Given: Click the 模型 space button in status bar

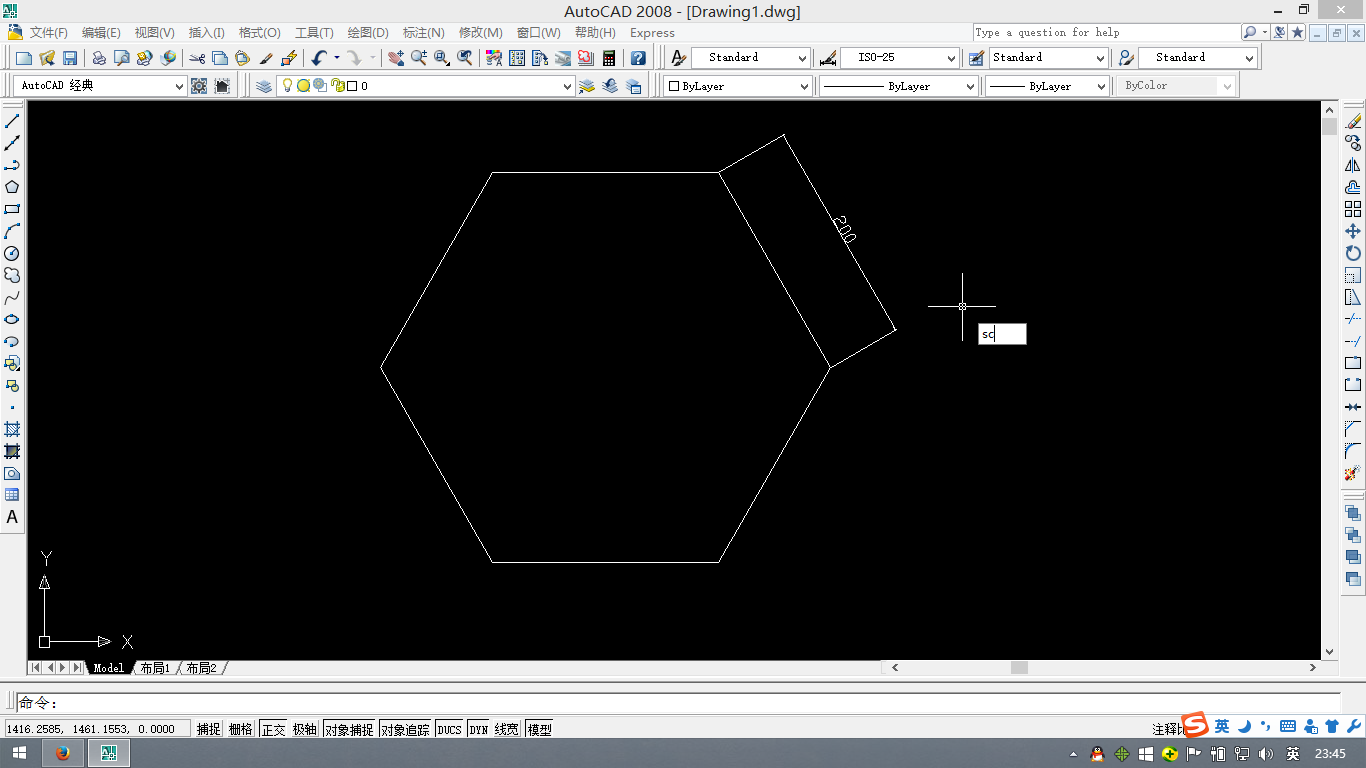Looking at the screenshot, I should [x=539, y=729].
